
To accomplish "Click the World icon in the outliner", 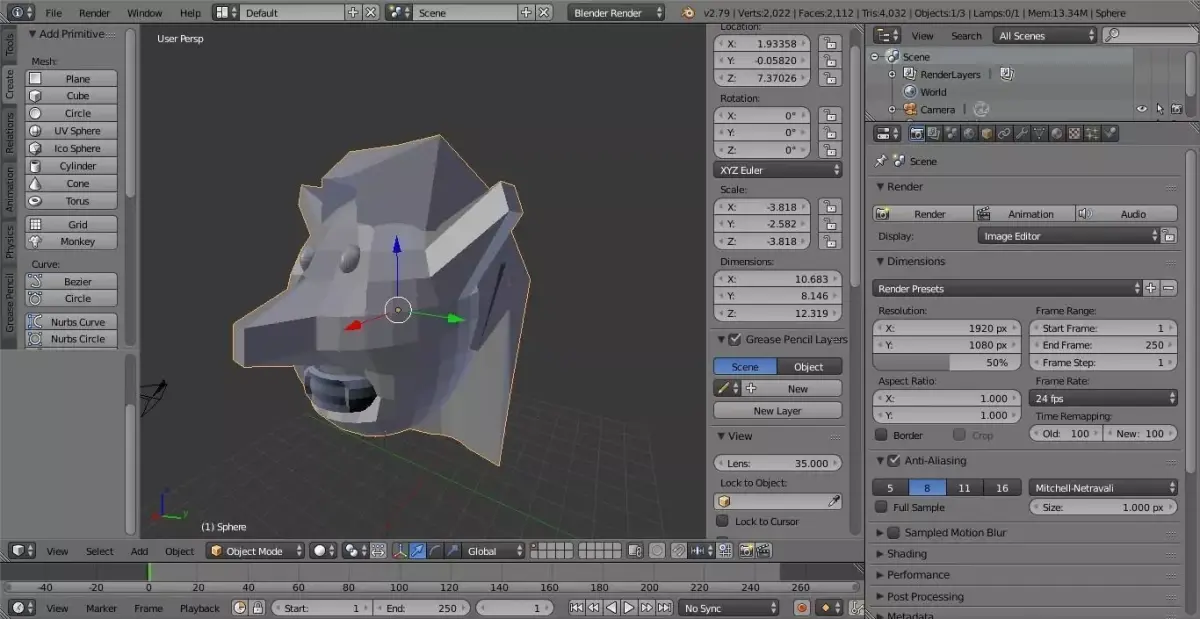I will pos(910,91).
